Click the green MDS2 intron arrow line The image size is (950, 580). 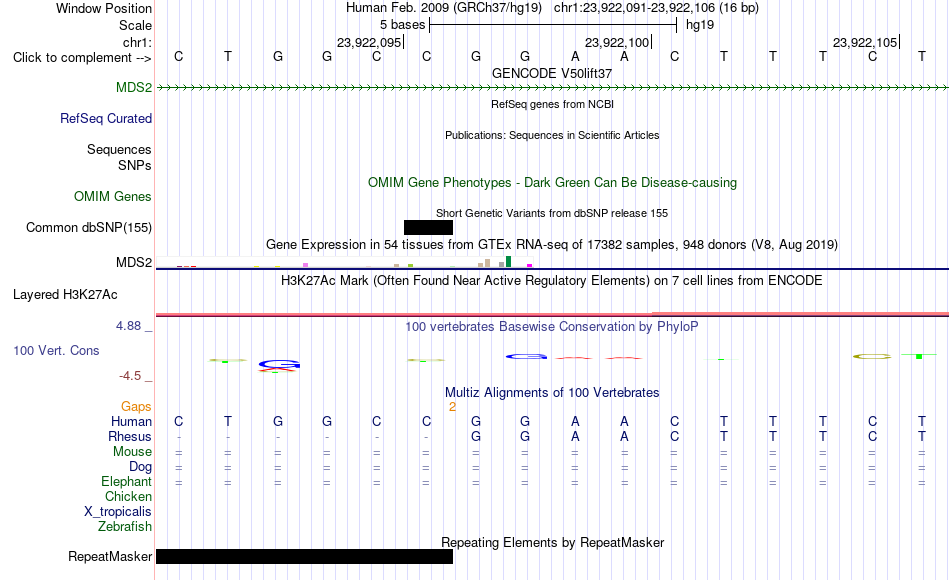pyautogui.click(x=552, y=88)
